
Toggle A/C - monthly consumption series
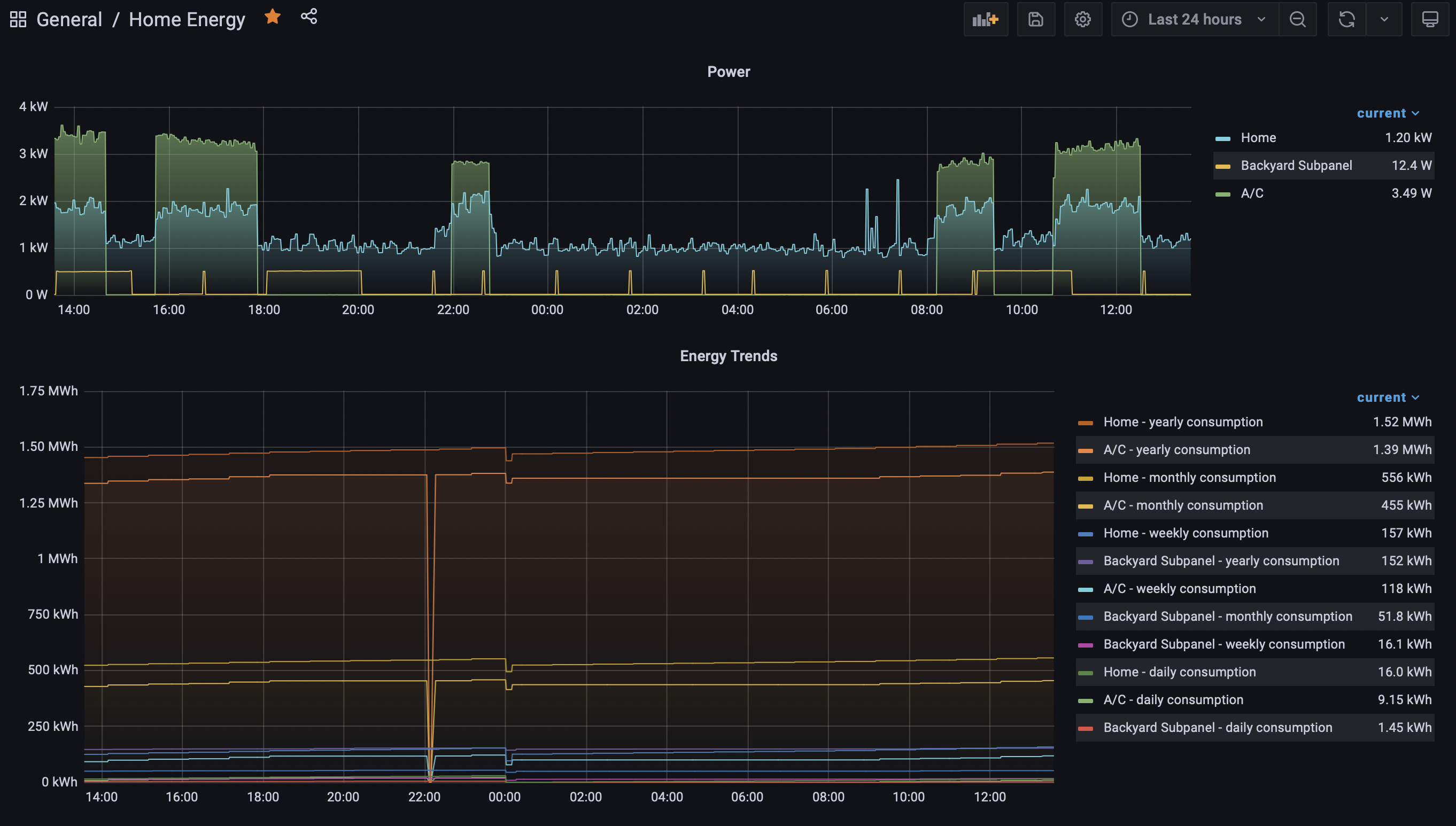pos(1183,505)
